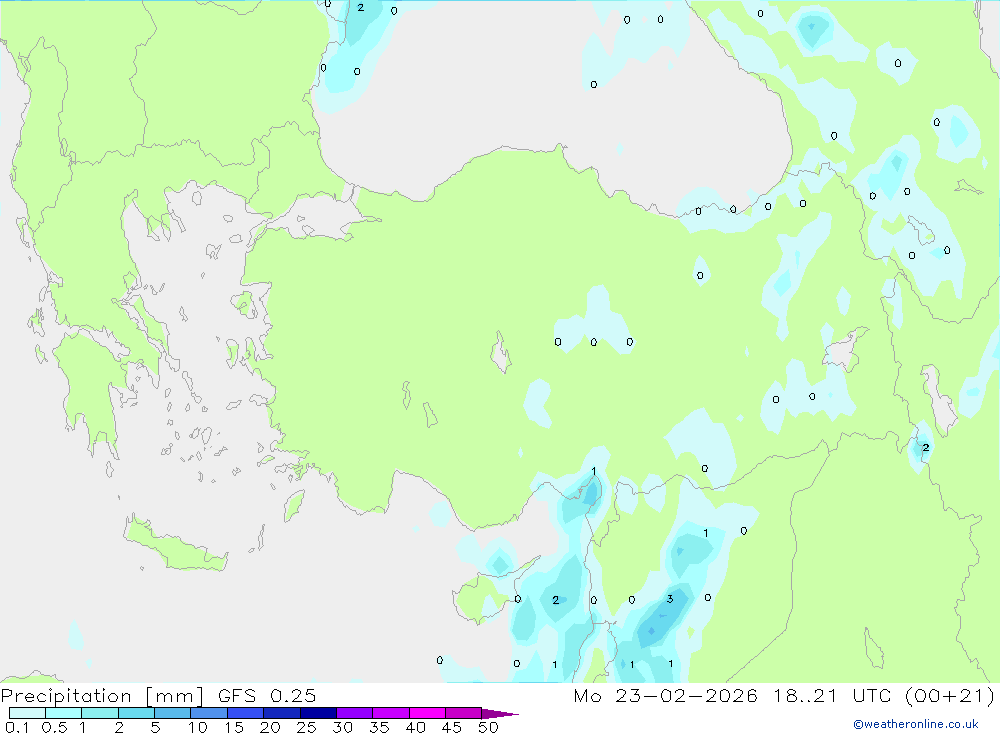1000x733 pixels.
Task: Pick the 5–10 mm blue legend swatch
Action: tap(172, 713)
